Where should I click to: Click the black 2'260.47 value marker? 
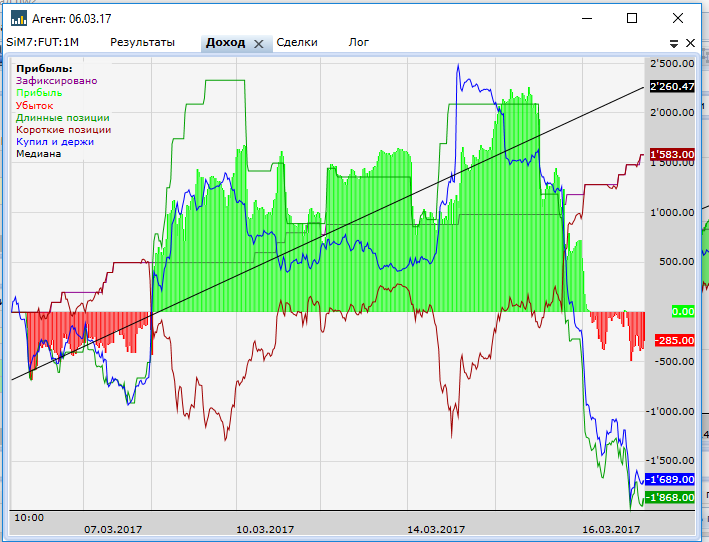(x=672, y=86)
